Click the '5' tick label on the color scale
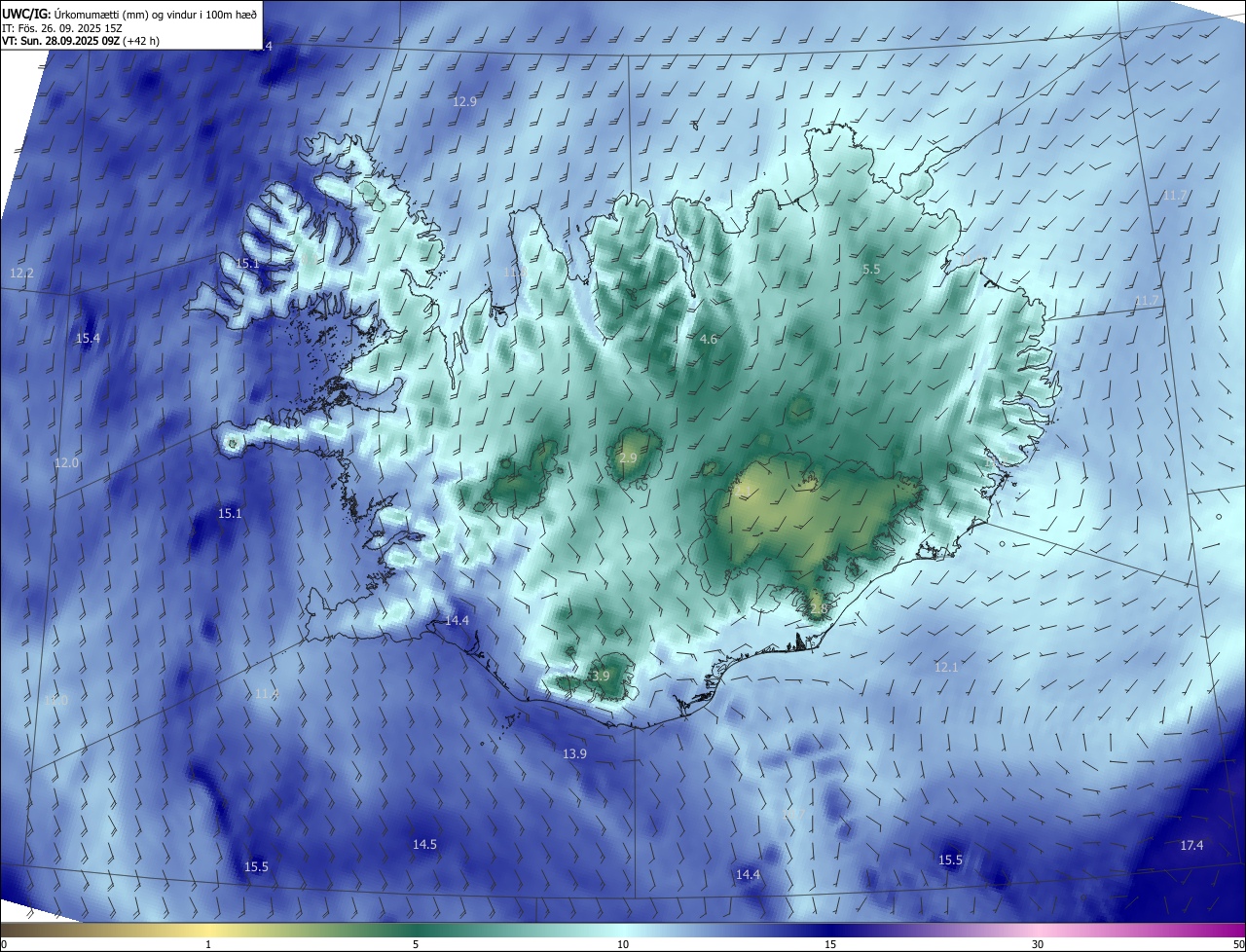Screen dimensions: 1246x952 416,944
